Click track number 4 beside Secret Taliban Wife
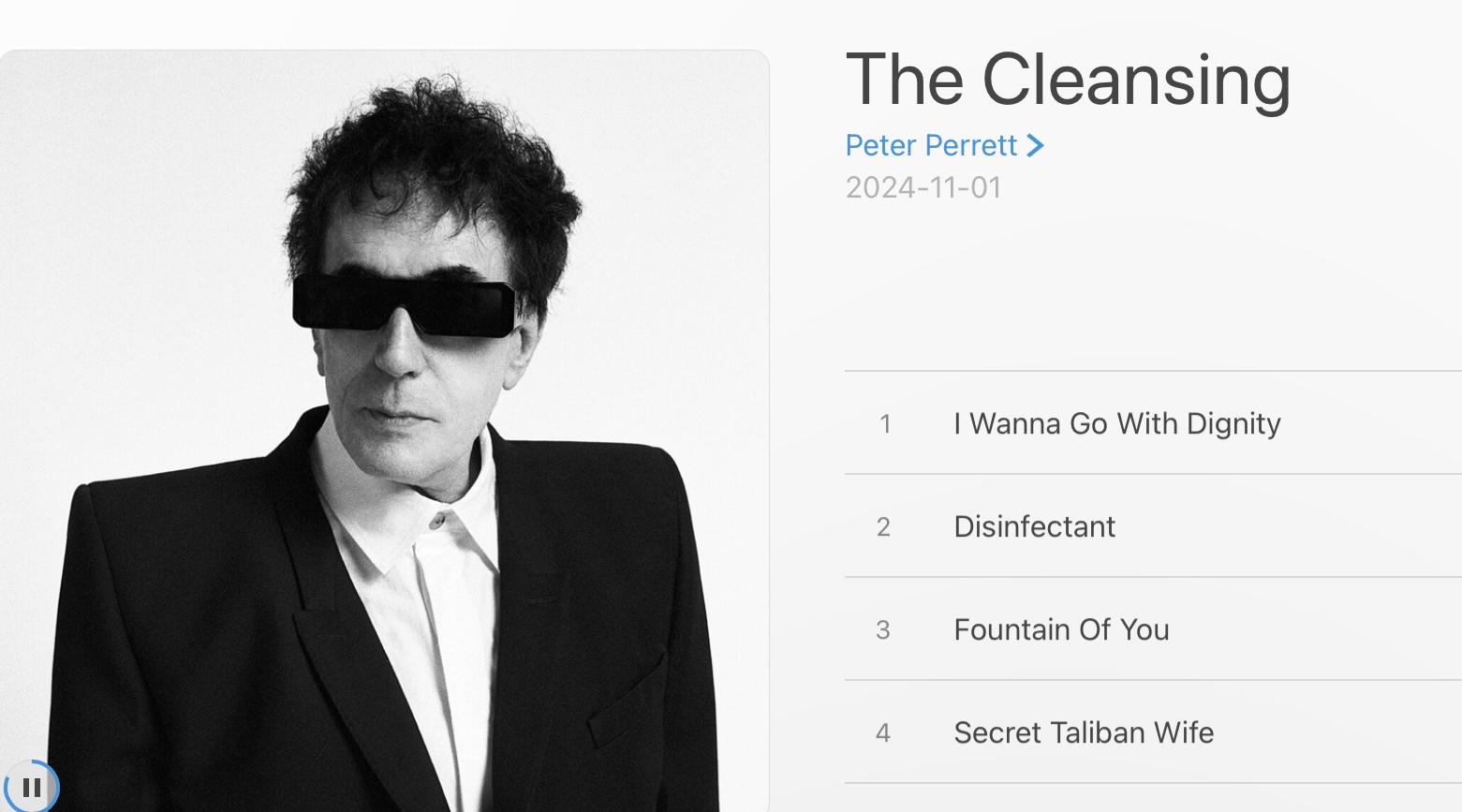Image resolution: width=1462 pixels, height=812 pixels. 883,733
